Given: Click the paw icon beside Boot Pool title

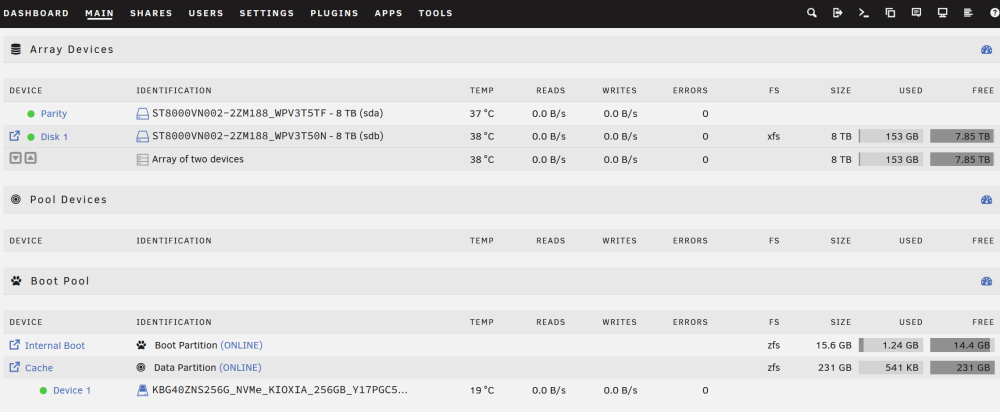Looking at the screenshot, I should click(16, 281).
